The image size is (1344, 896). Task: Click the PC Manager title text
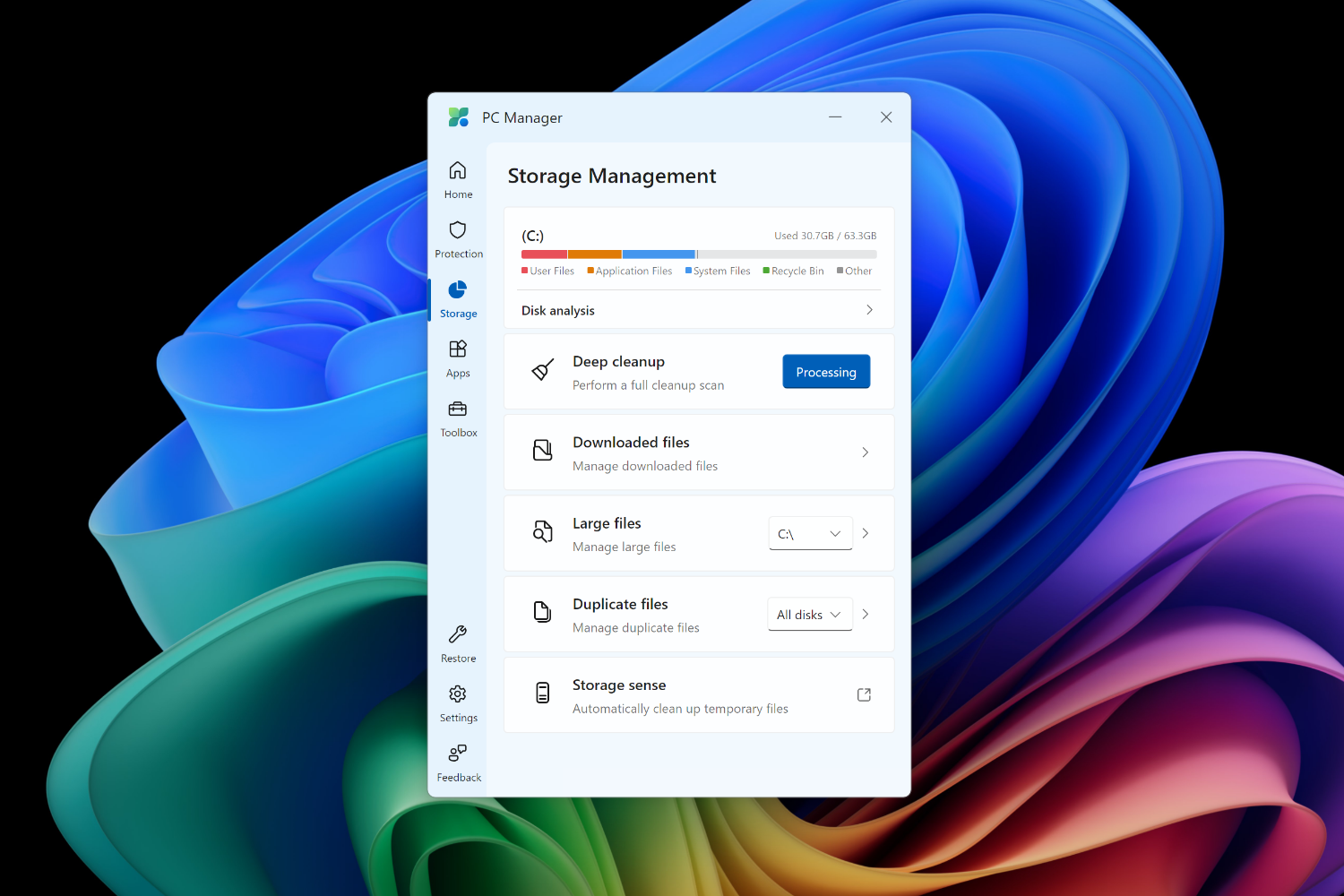(522, 117)
